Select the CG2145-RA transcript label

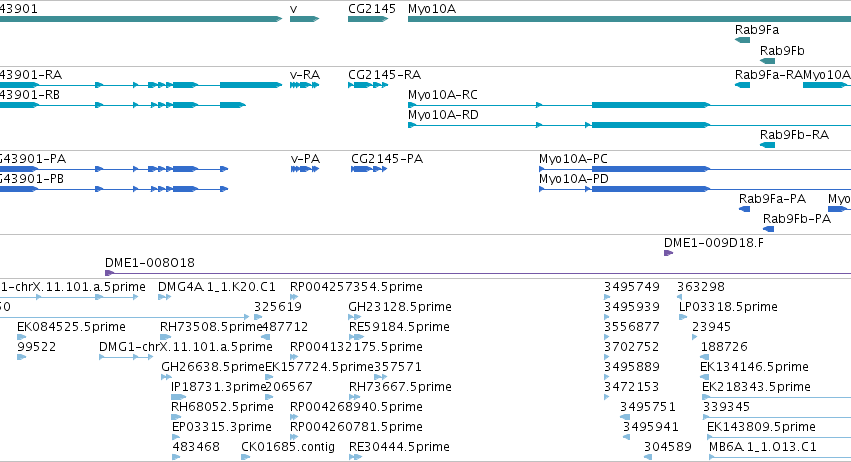point(385,75)
